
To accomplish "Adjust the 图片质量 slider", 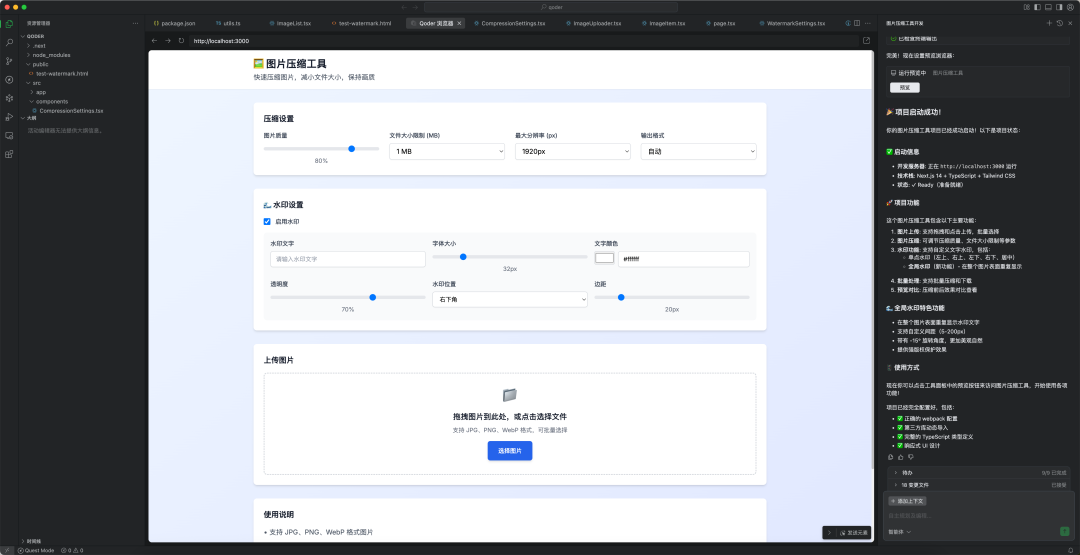I will [x=321, y=149].
